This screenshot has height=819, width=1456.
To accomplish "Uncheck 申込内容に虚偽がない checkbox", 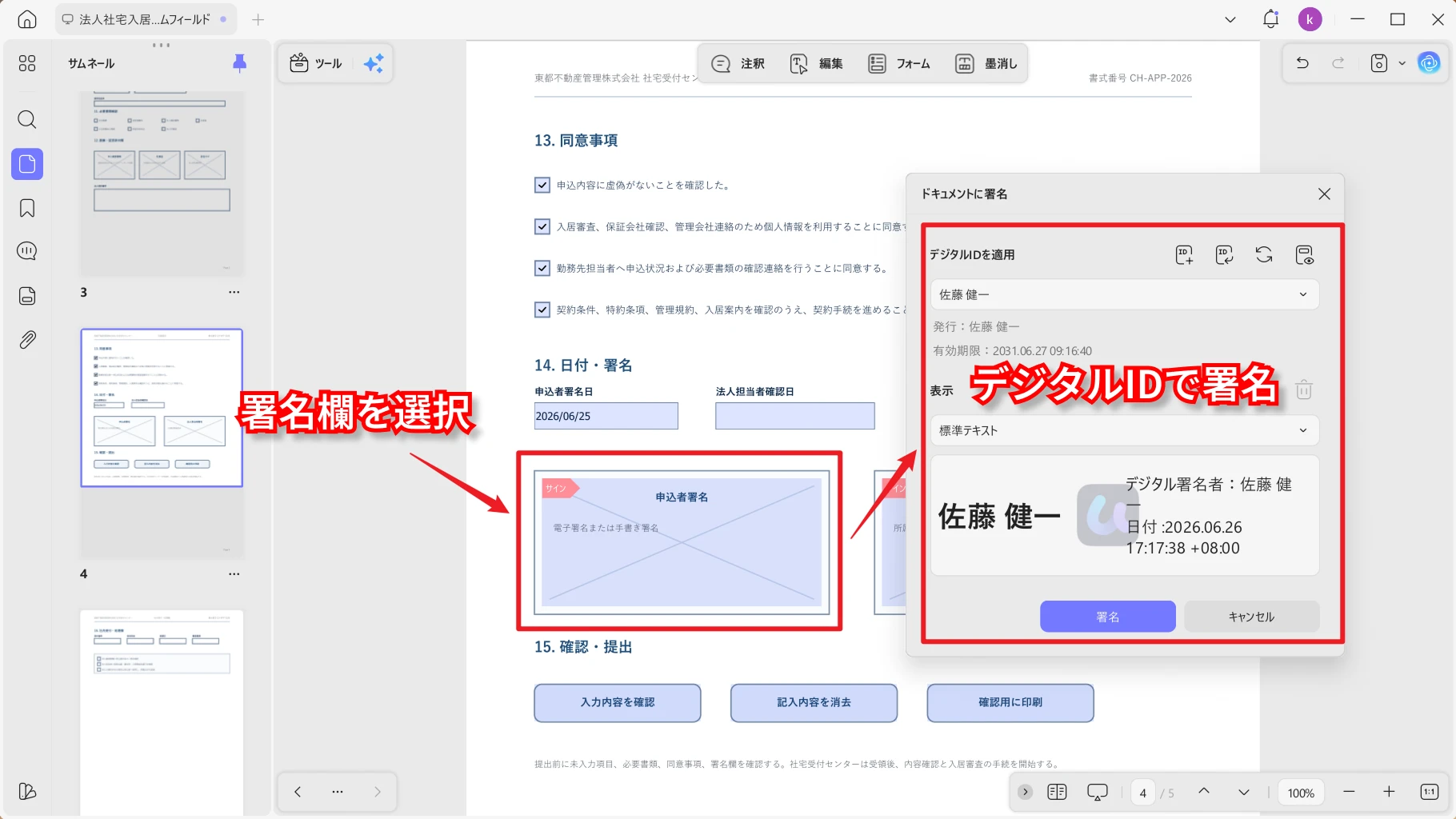I will [x=542, y=186].
